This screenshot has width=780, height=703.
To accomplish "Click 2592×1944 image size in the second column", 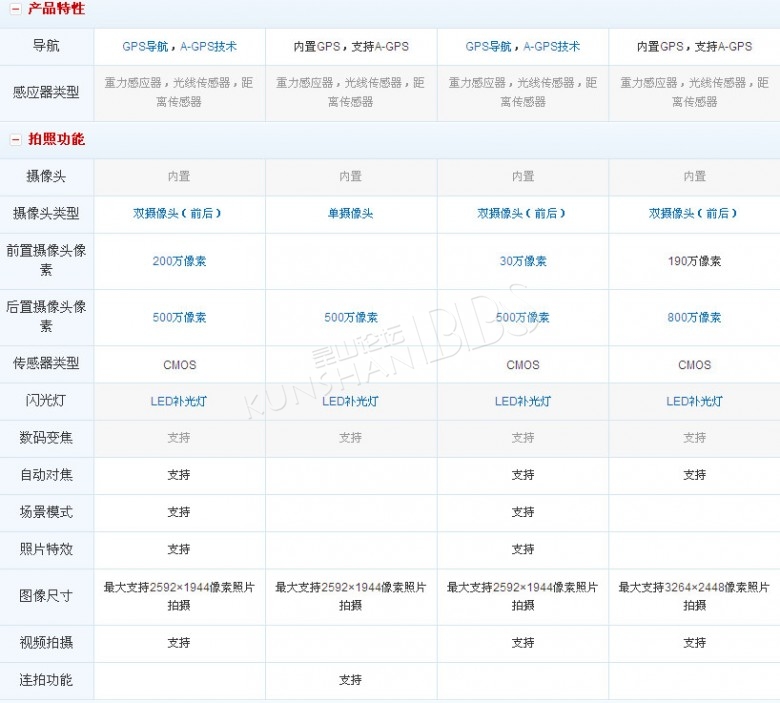I will coord(351,597).
